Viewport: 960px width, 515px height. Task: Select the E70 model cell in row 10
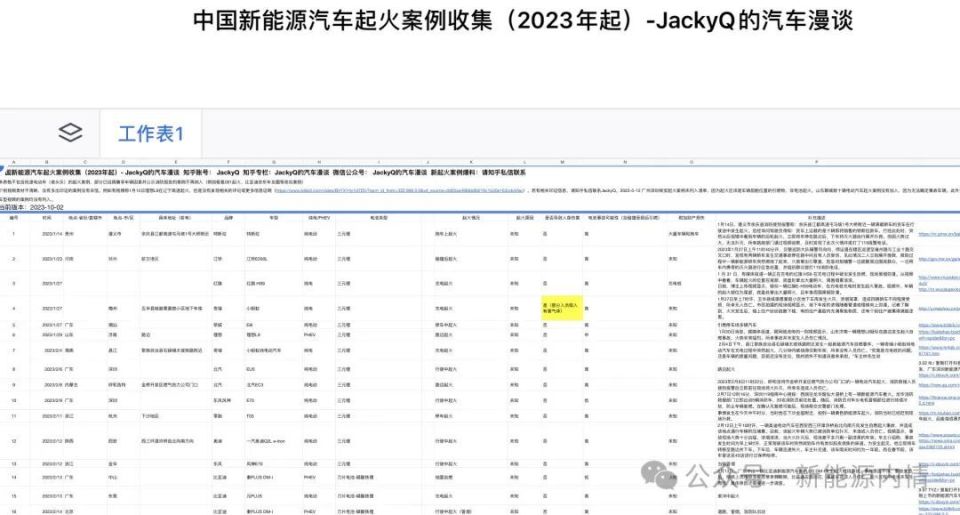pyautogui.click(x=250, y=400)
